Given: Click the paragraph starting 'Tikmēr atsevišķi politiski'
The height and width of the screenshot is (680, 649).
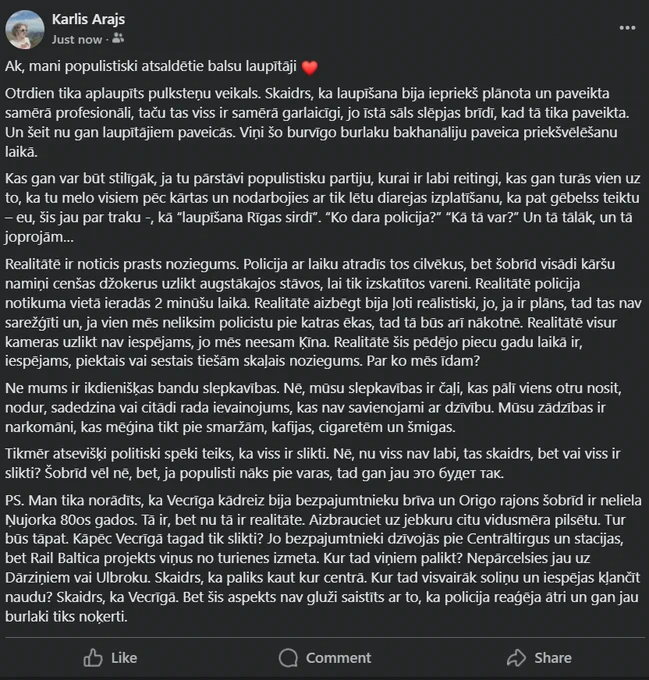Looking at the screenshot, I should (x=313, y=463).
